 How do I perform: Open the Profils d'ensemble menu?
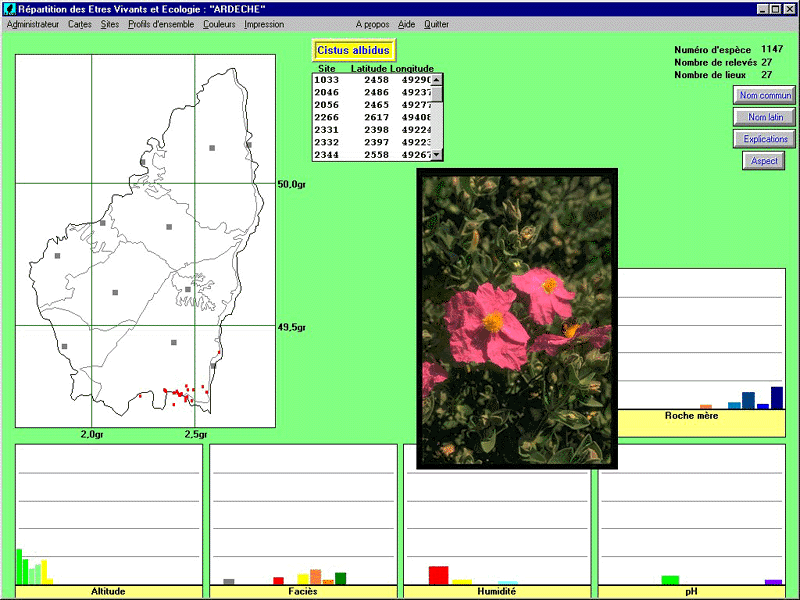click(x=161, y=24)
